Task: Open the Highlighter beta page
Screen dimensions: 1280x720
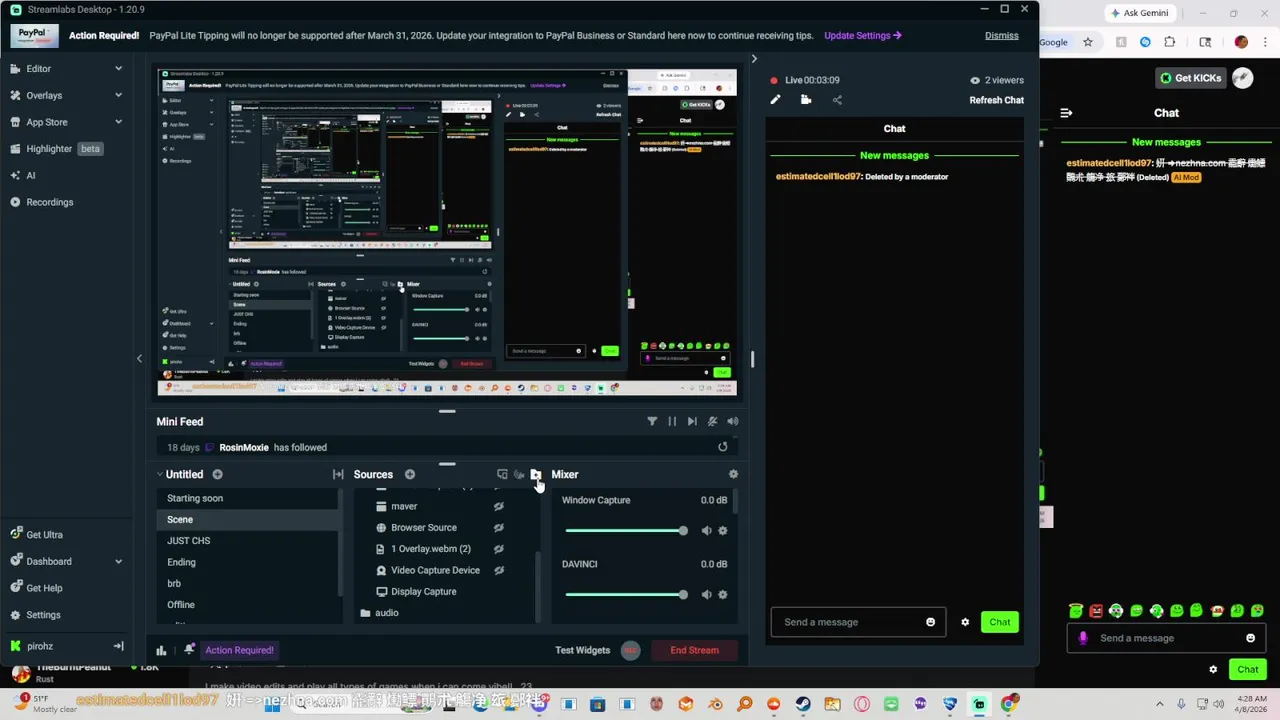Action: click(55, 149)
